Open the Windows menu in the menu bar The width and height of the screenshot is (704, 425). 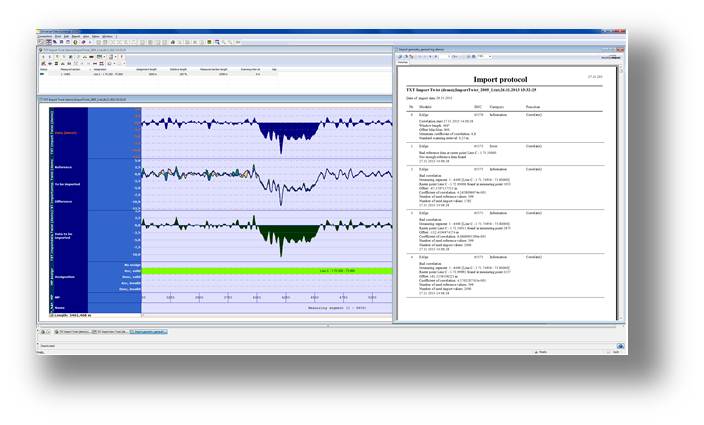tap(108, 37)
